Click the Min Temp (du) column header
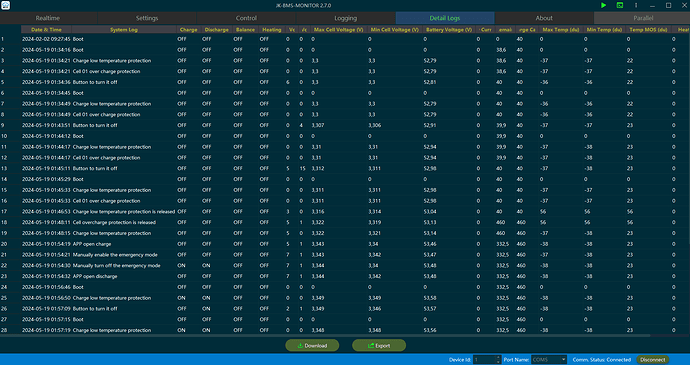The image size is (690, 365). pos(604,29)
